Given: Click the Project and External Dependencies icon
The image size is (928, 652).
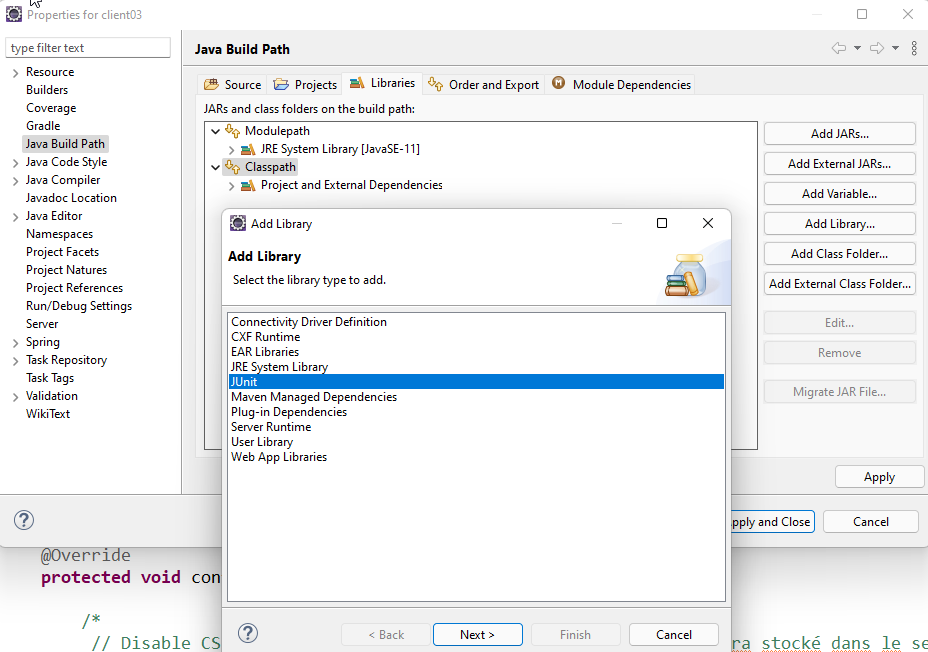Looking at the screenshot, I should click(249, 185).
